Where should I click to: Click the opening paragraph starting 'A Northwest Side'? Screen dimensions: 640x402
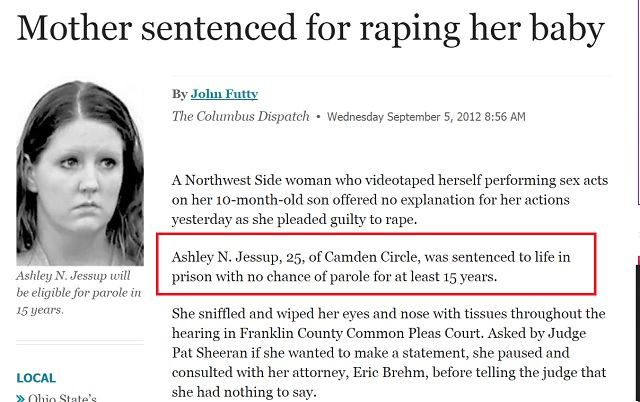point(390,200)
